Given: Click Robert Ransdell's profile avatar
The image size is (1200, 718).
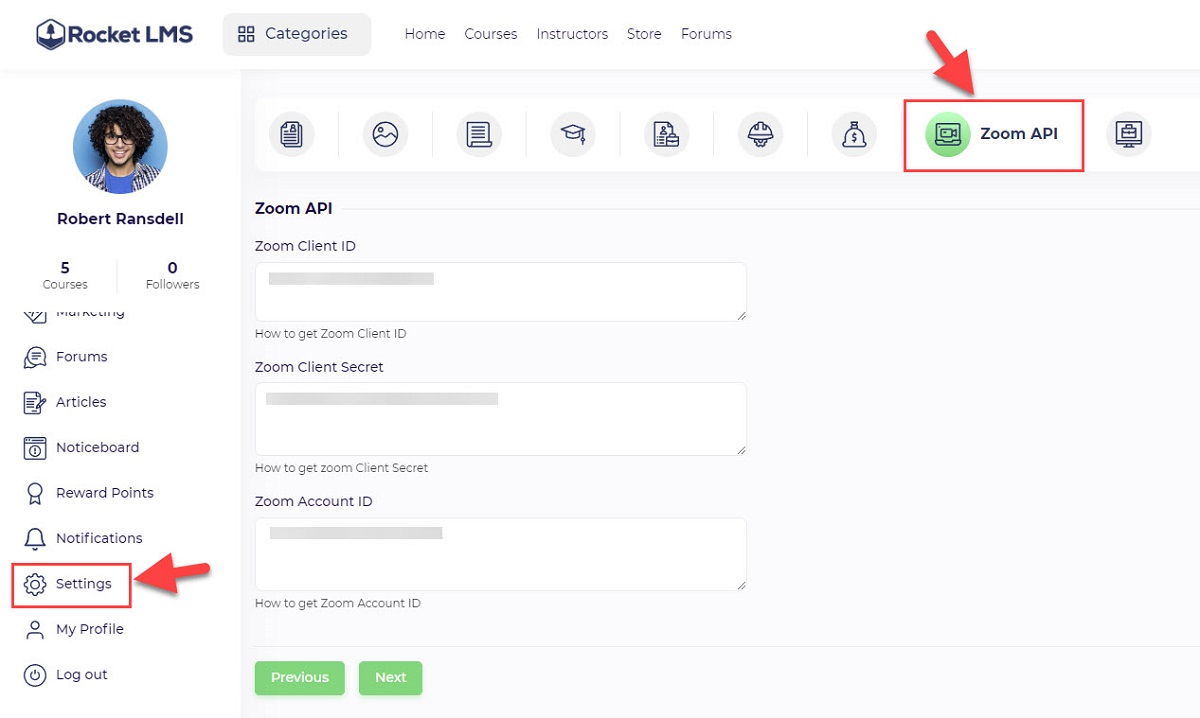Looking at the screenshot, I should click(x=120, y=147).
